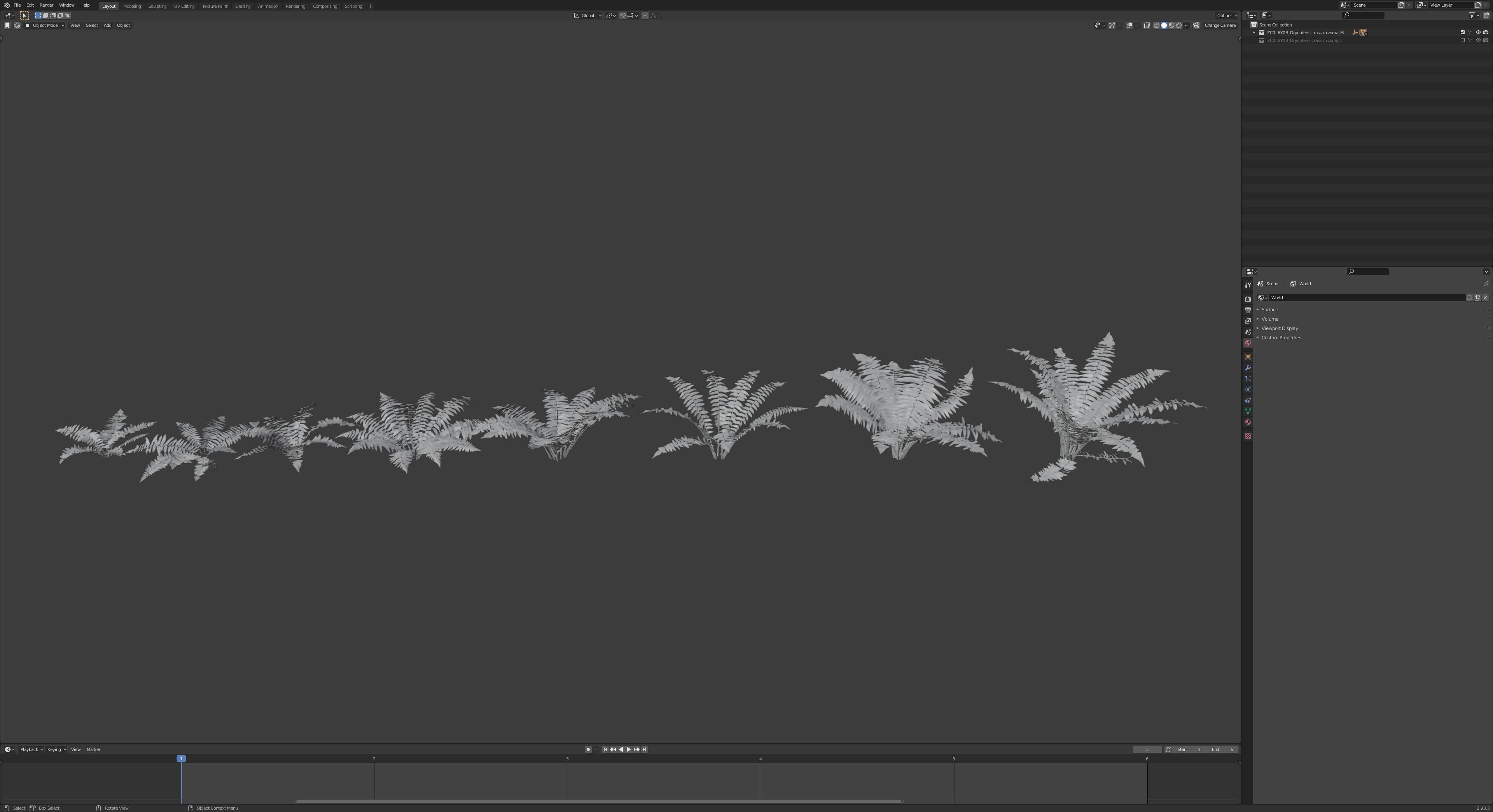Switch viewport to Wireframe shading
The height and width of the screenshot is (812, 1493).
(x=1157, y=26)
